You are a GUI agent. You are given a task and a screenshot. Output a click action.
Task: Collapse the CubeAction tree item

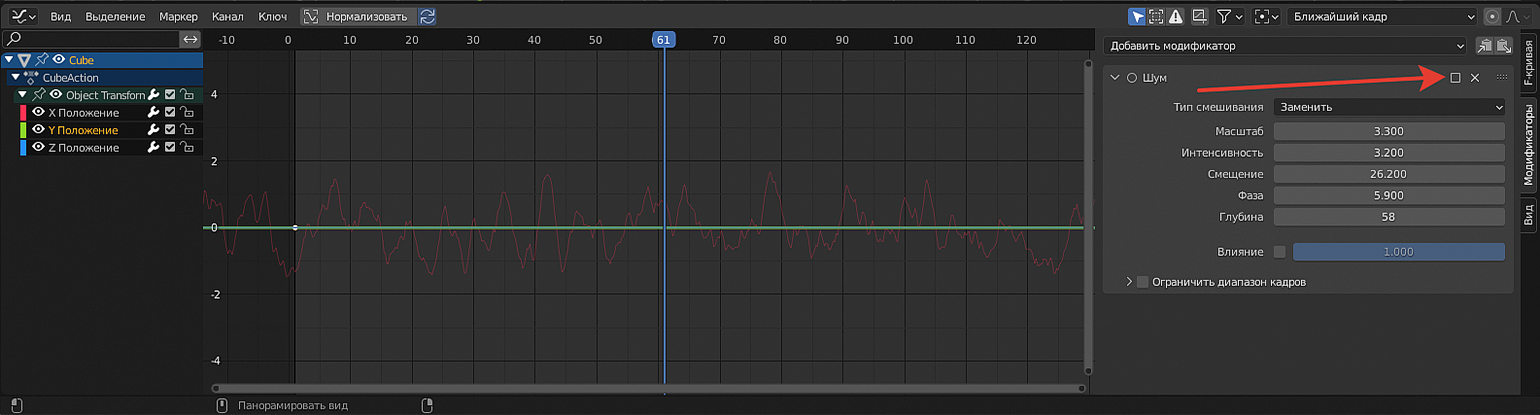pos(16,78)
